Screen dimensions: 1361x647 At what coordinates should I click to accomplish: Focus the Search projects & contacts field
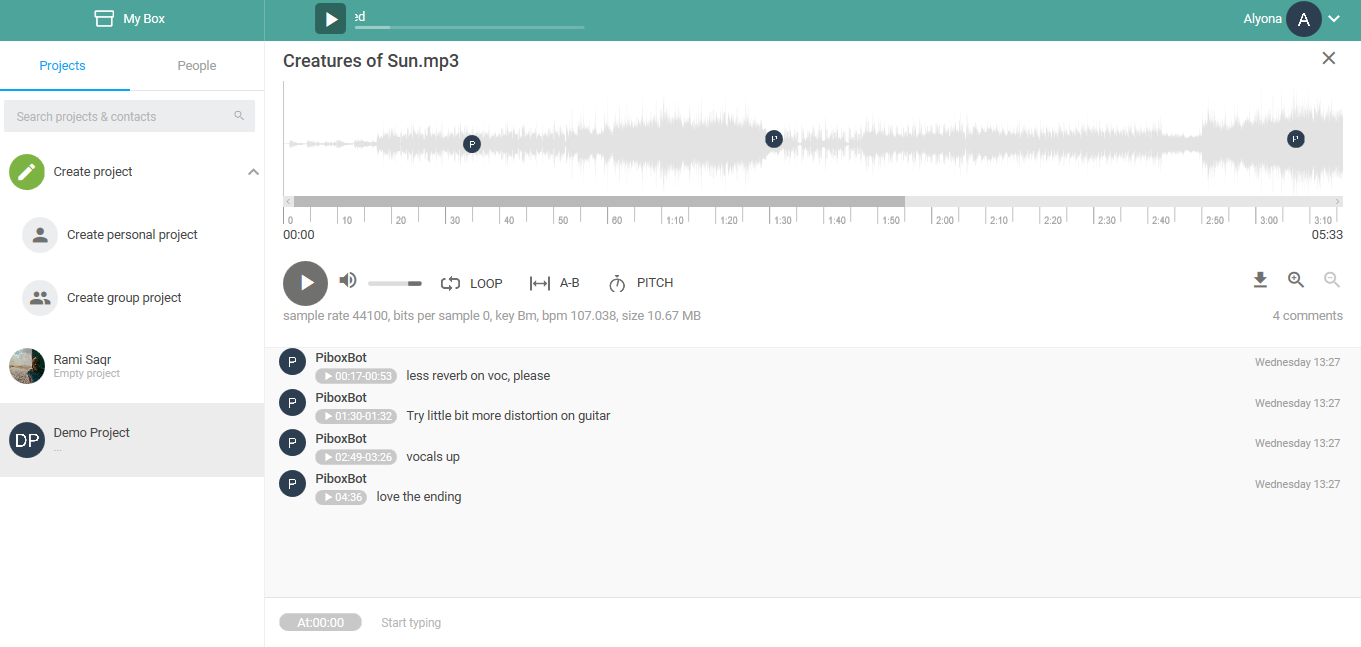[x=129, y=116]
